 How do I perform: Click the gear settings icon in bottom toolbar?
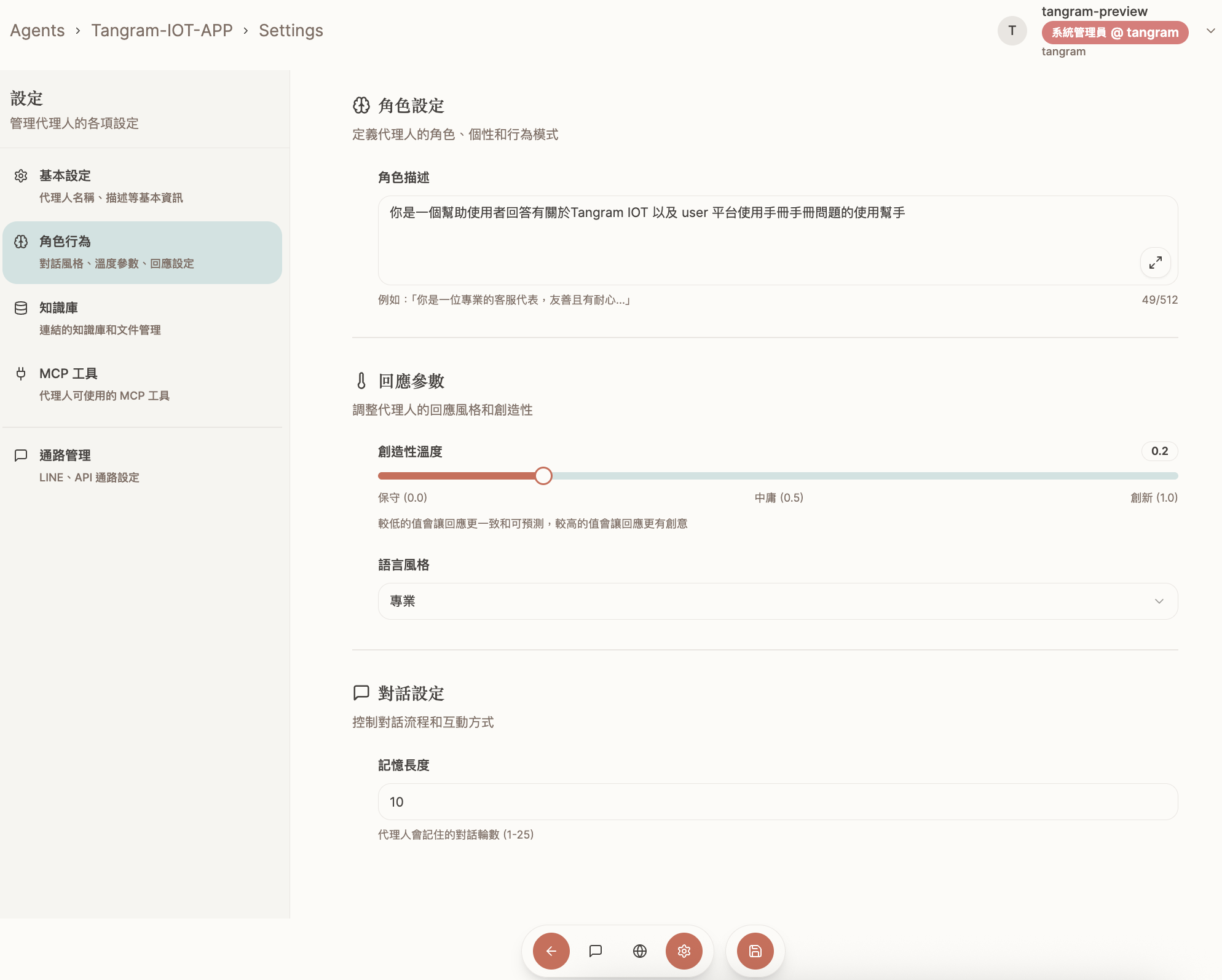(684, 951)
